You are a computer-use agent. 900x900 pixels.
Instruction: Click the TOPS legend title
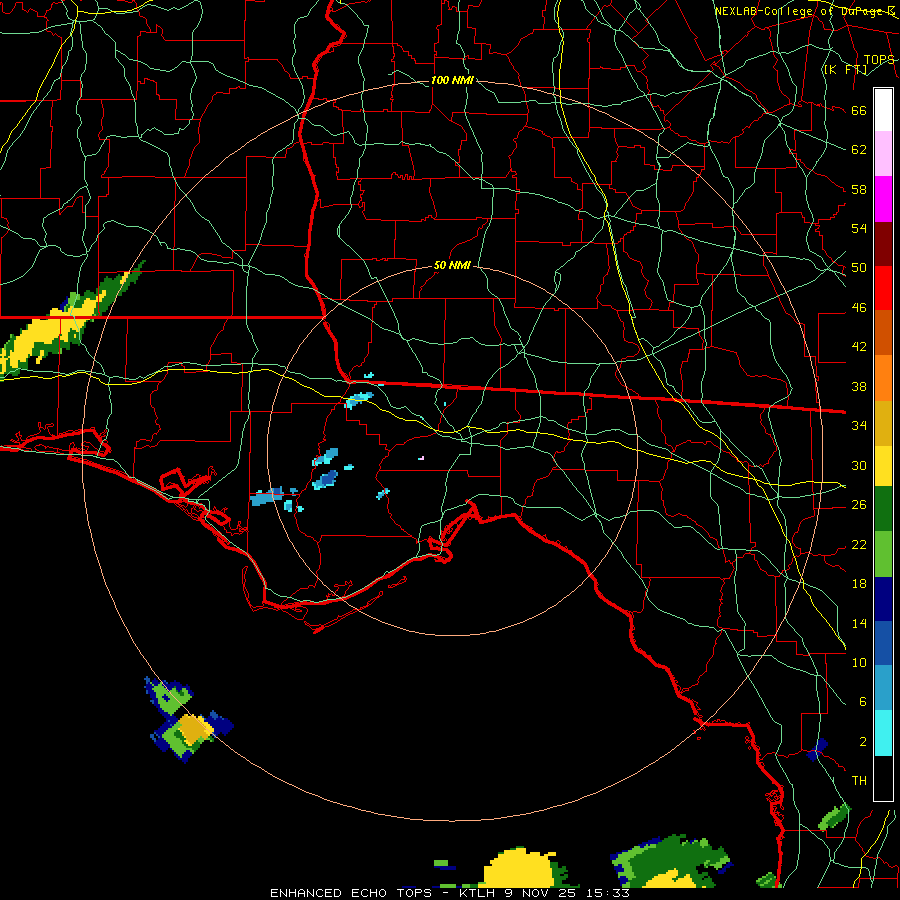click(879, 59)
